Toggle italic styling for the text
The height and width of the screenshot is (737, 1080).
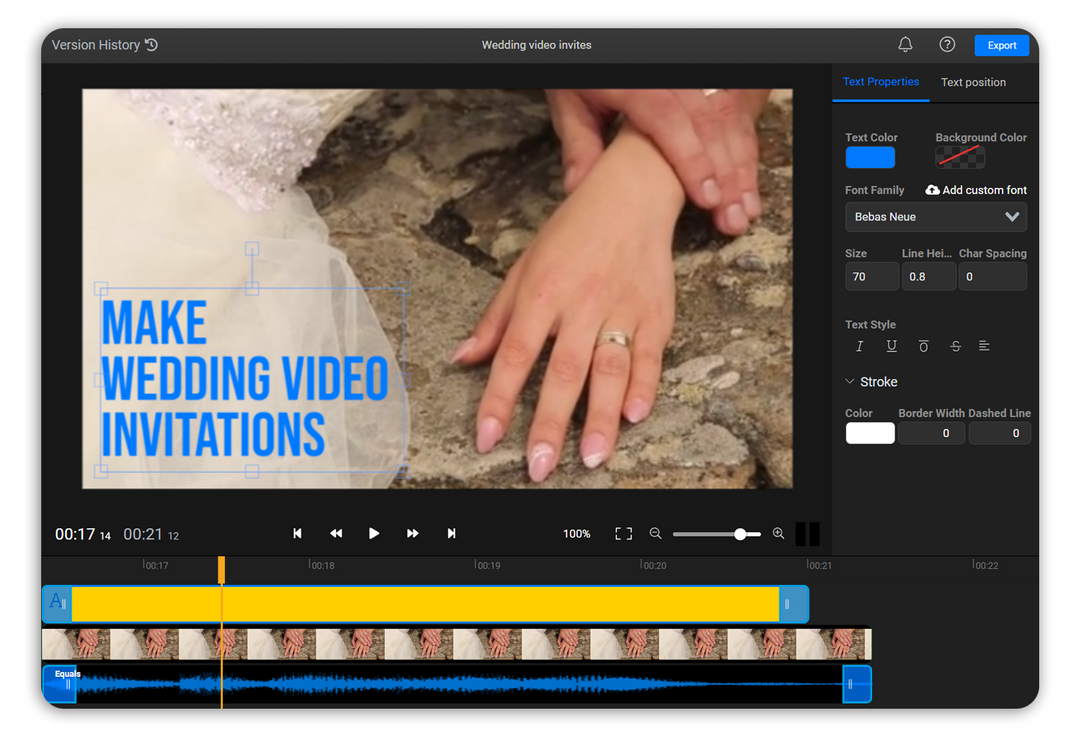[x=859, y=345]
